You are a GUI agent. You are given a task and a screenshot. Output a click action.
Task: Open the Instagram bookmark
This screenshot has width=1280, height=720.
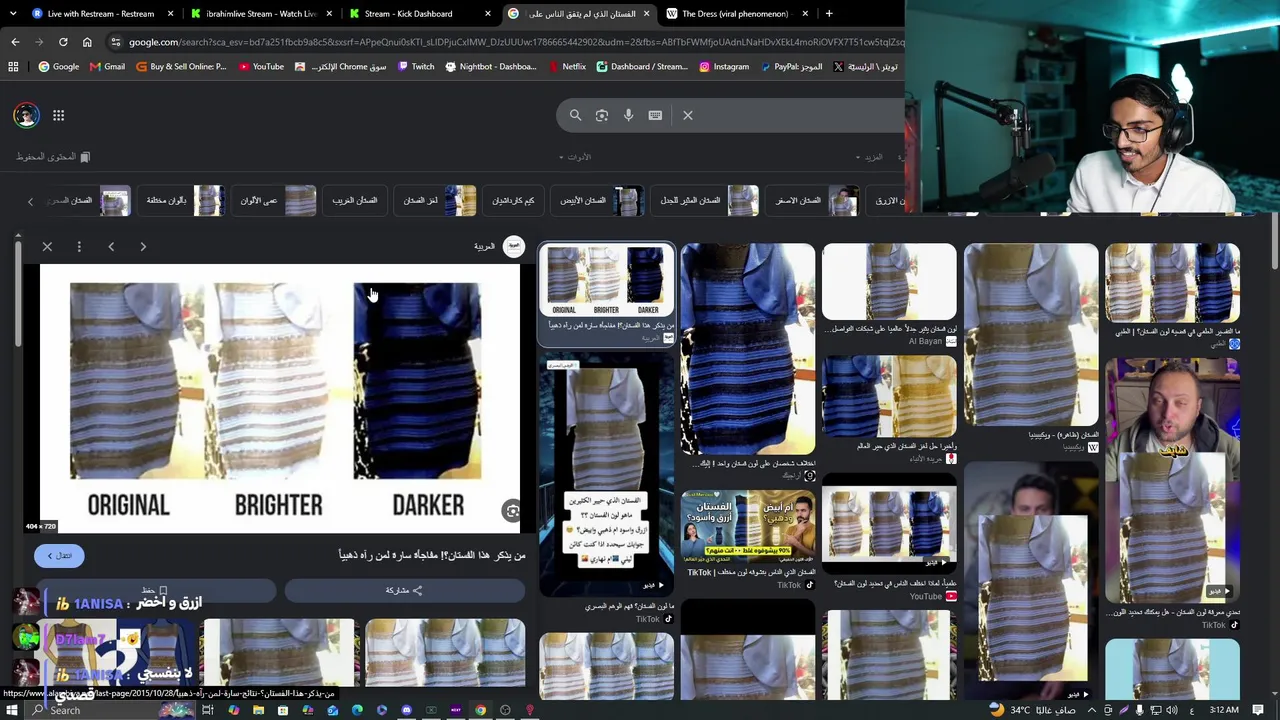pyautogui.click(x=724, y=67)
